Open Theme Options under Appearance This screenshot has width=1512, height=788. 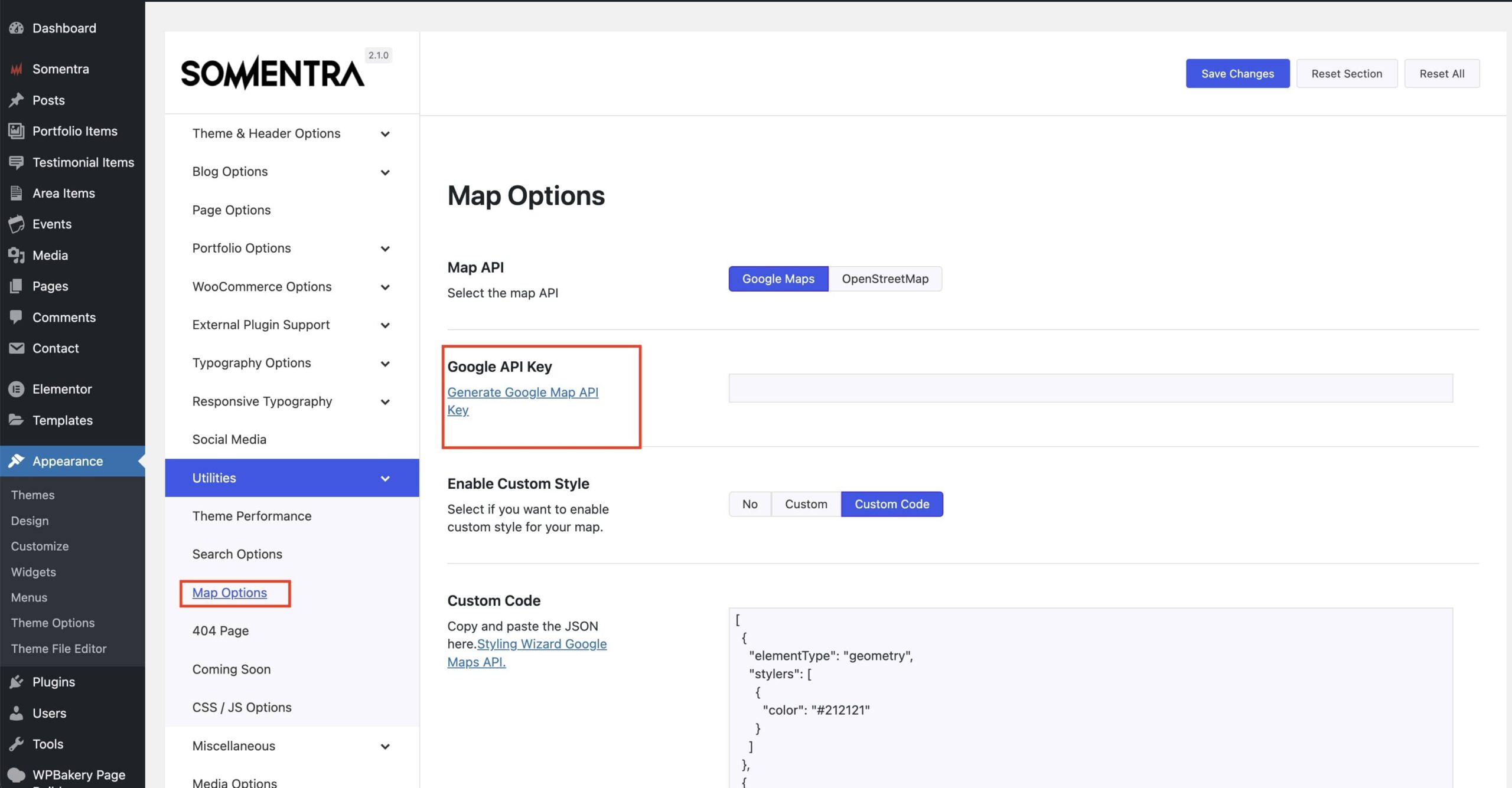53,623
